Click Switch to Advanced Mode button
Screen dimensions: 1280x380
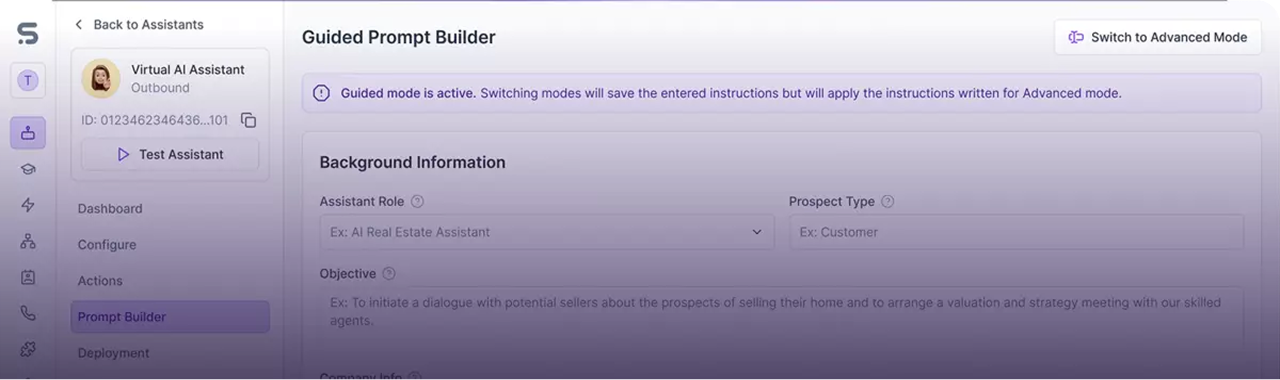[x=1157, y=37]
